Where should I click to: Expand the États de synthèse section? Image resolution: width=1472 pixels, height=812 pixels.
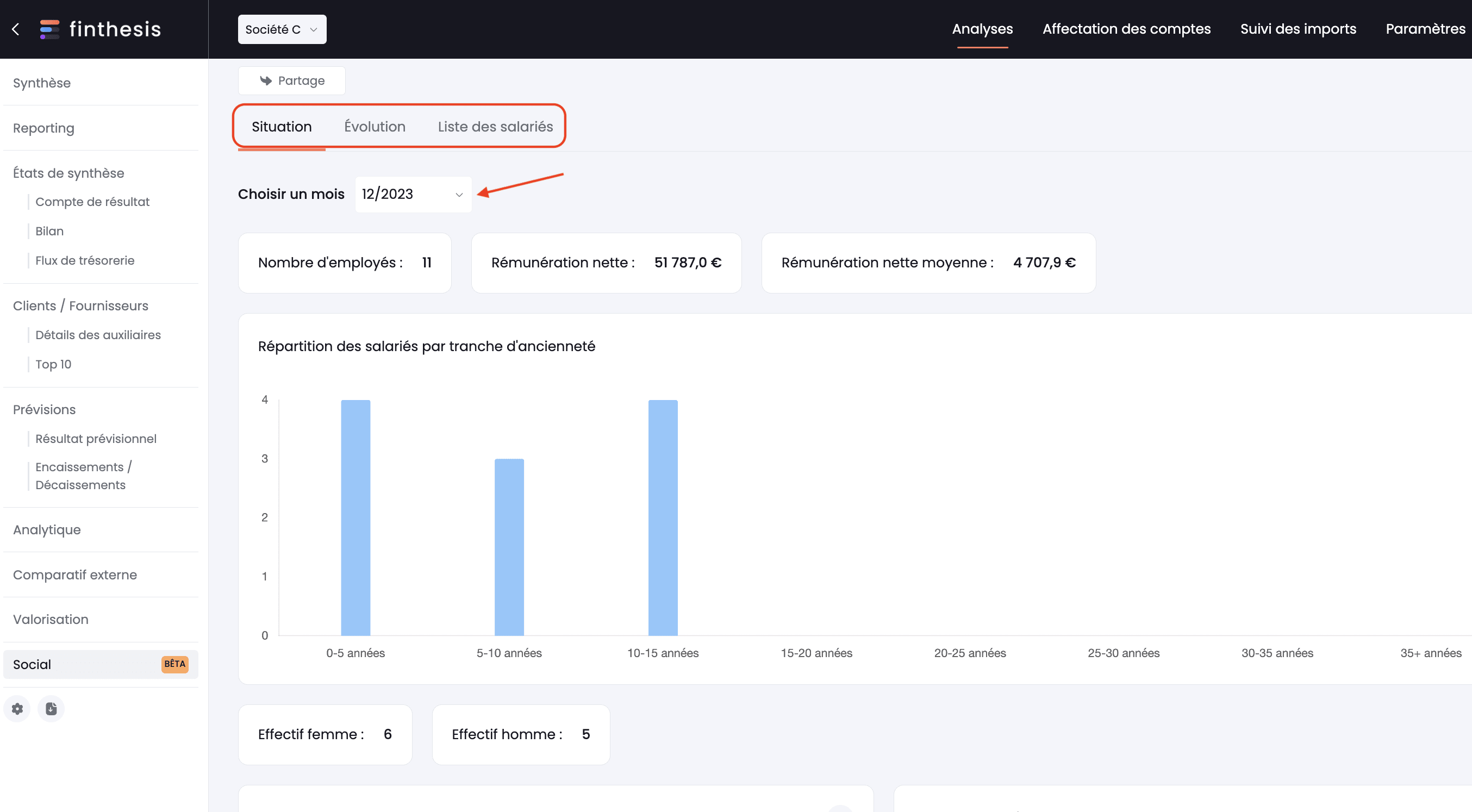click(68, 173)
